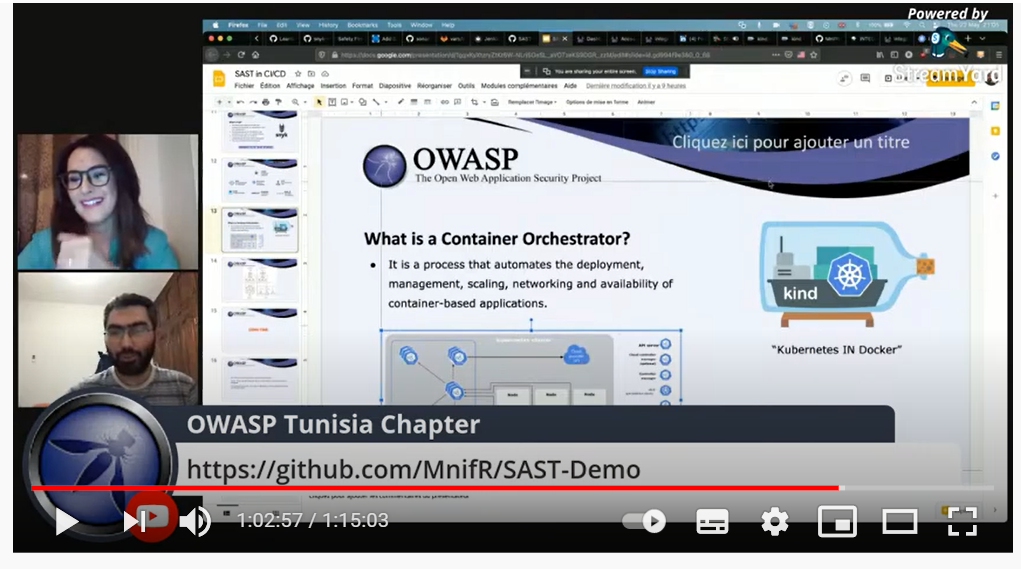The height and width of the screenshot is (569, 1021).
Task: Click the 'Cliquez ici pour ajouter un titre' placeholder
Action: tap(790, 142)
